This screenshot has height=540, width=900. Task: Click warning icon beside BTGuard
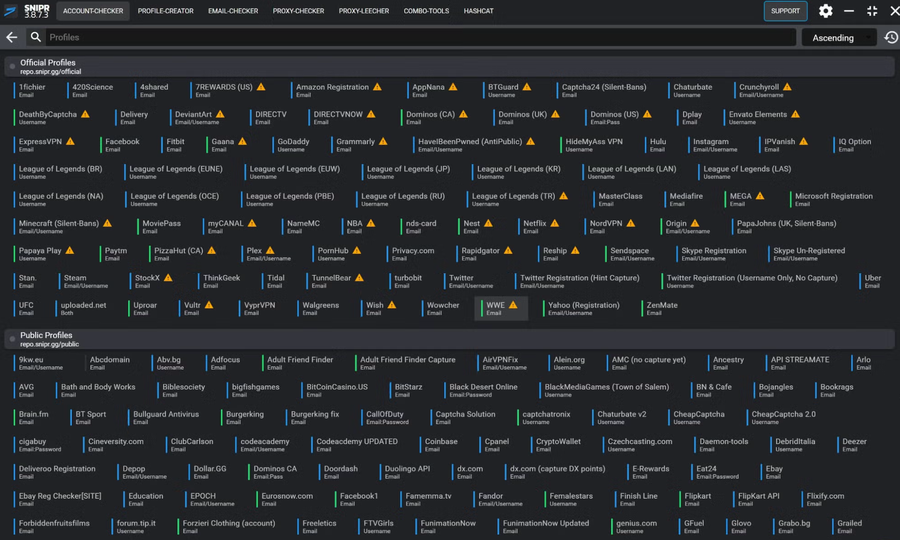(x=527, y=87)
